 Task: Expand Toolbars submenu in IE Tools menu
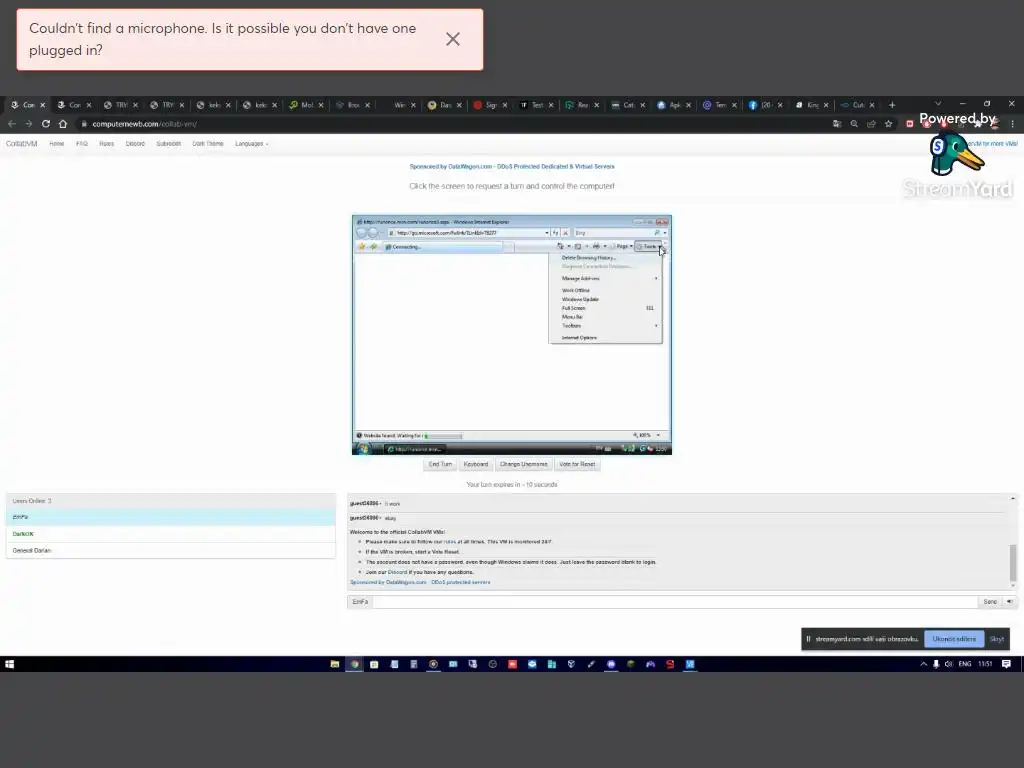[607, 325]
